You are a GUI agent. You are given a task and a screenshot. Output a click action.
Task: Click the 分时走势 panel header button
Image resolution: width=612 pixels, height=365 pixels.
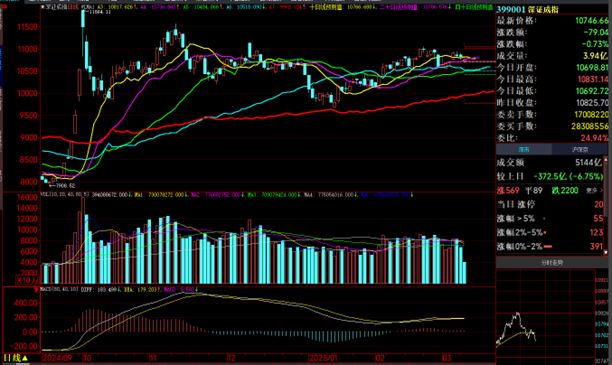click(552, 263)
